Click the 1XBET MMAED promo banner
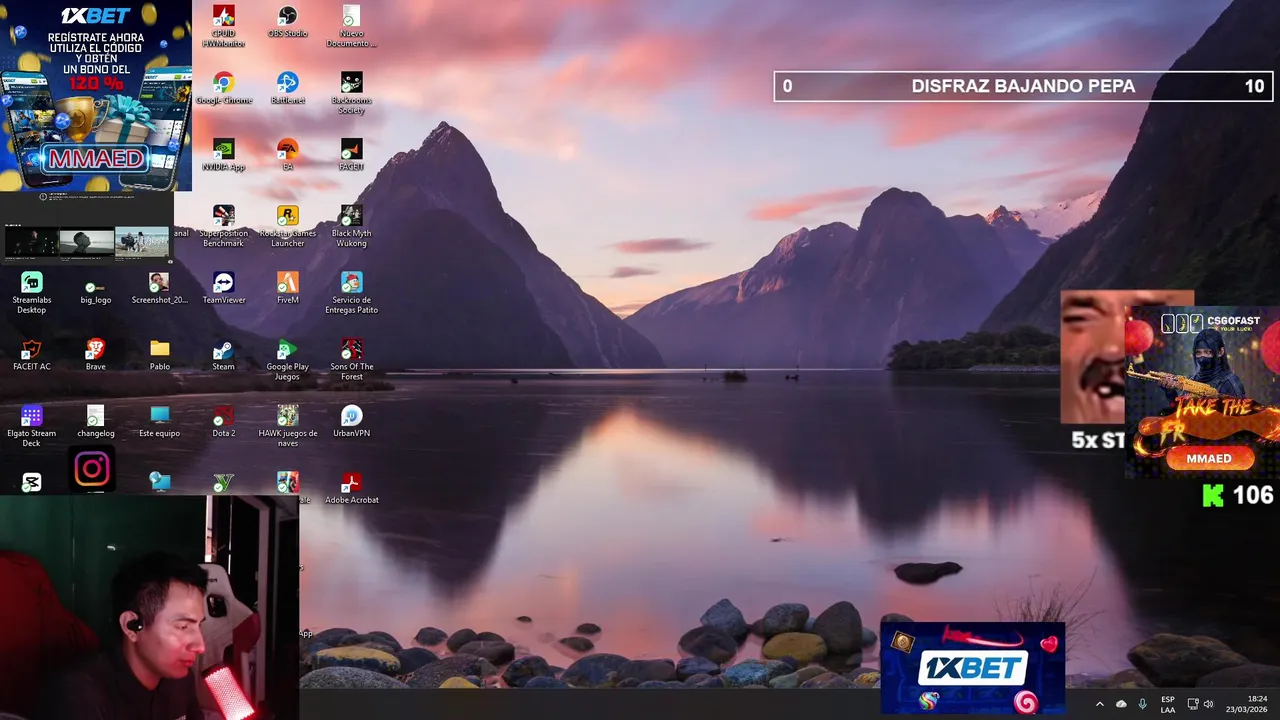 [96, 95]
